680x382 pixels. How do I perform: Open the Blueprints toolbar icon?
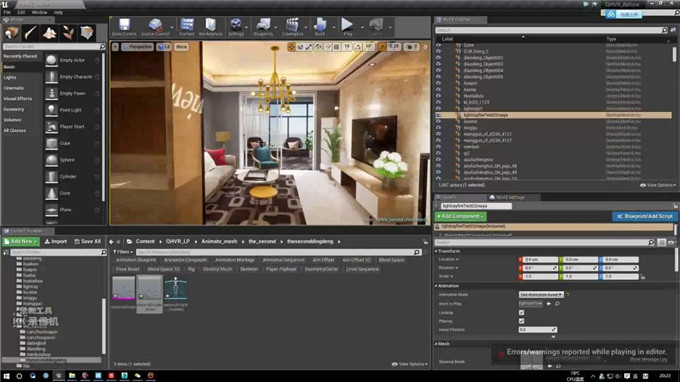[x=263, y=26]
